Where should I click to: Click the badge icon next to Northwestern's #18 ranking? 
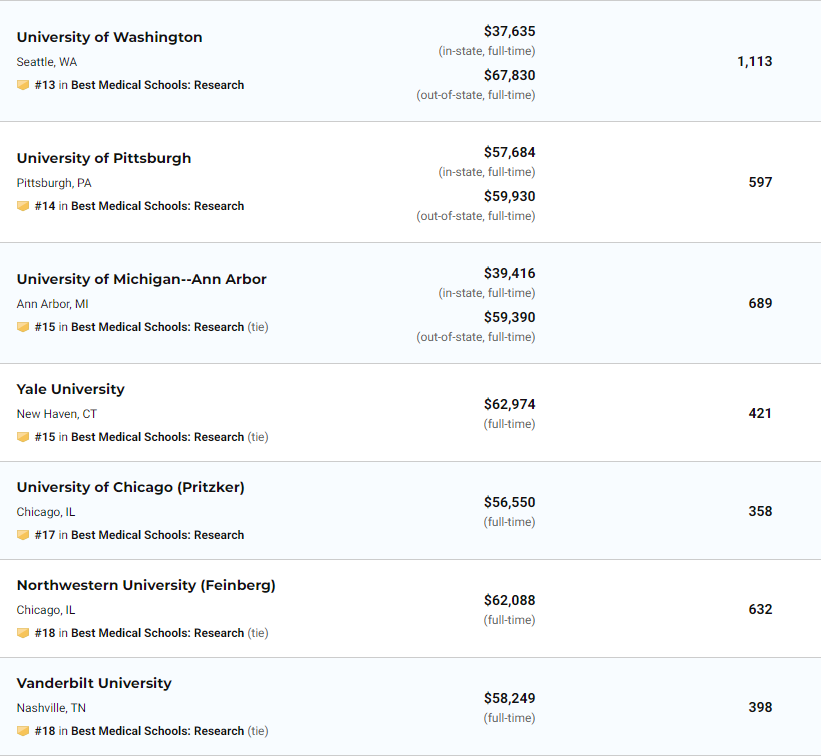(x=23, y=632)
